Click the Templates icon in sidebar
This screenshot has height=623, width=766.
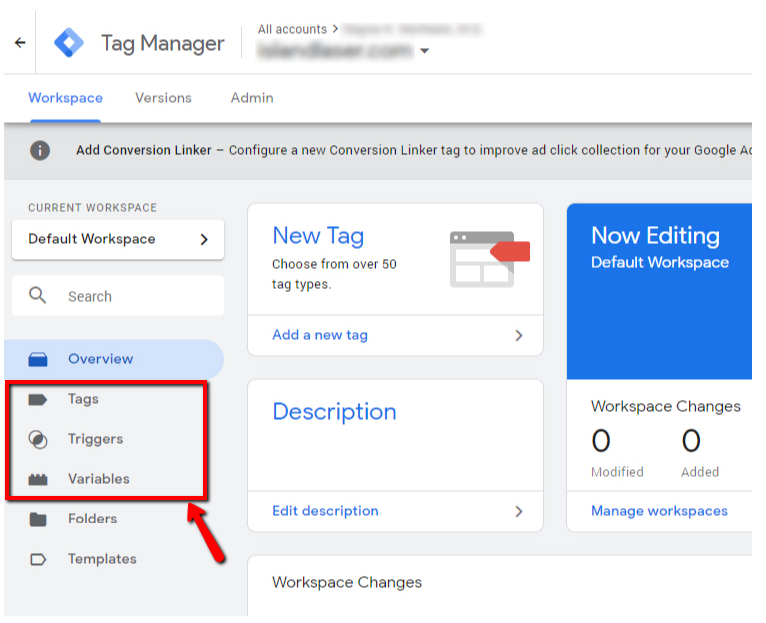[x=38, y=559]
